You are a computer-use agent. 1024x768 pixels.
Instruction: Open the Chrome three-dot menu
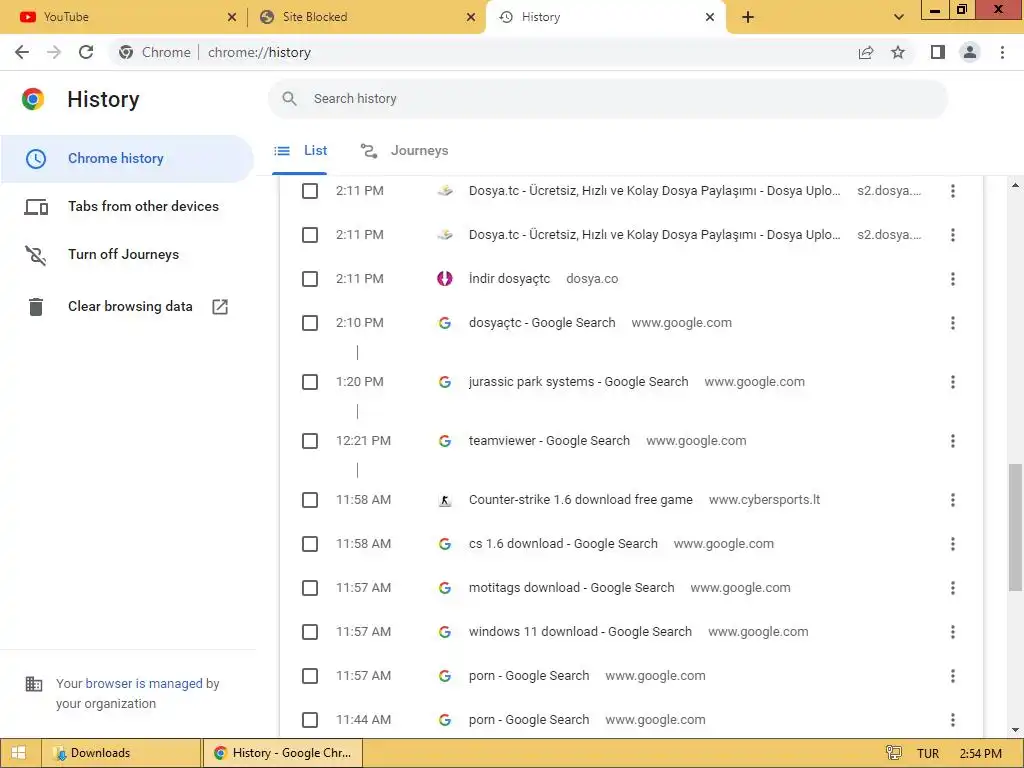point(1002,52)
